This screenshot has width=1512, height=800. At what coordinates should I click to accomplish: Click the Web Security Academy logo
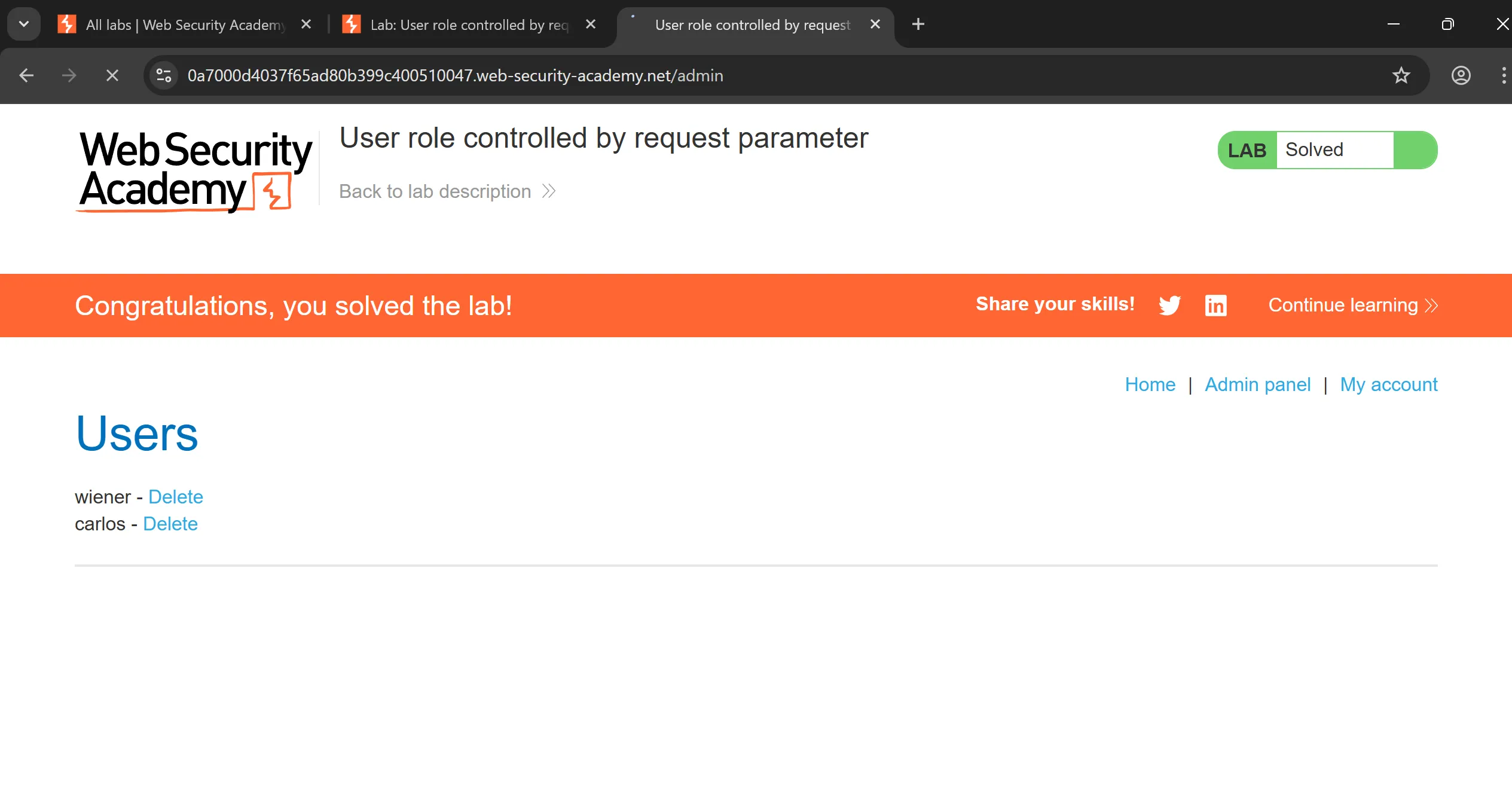[195, 170]
